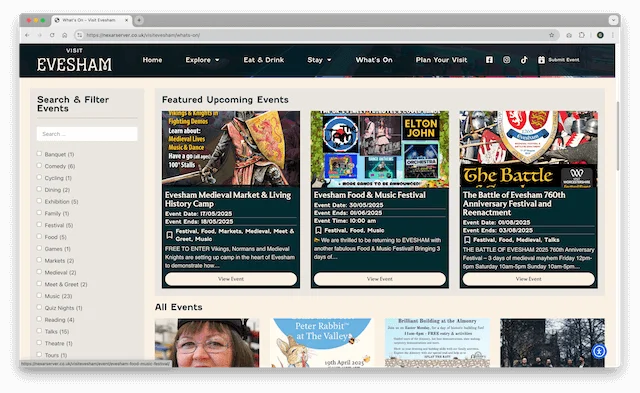The image size is (640, 393).
Task: Click the bookmark icon on Battle of Evesham card
Action: (x=467, y=240)
